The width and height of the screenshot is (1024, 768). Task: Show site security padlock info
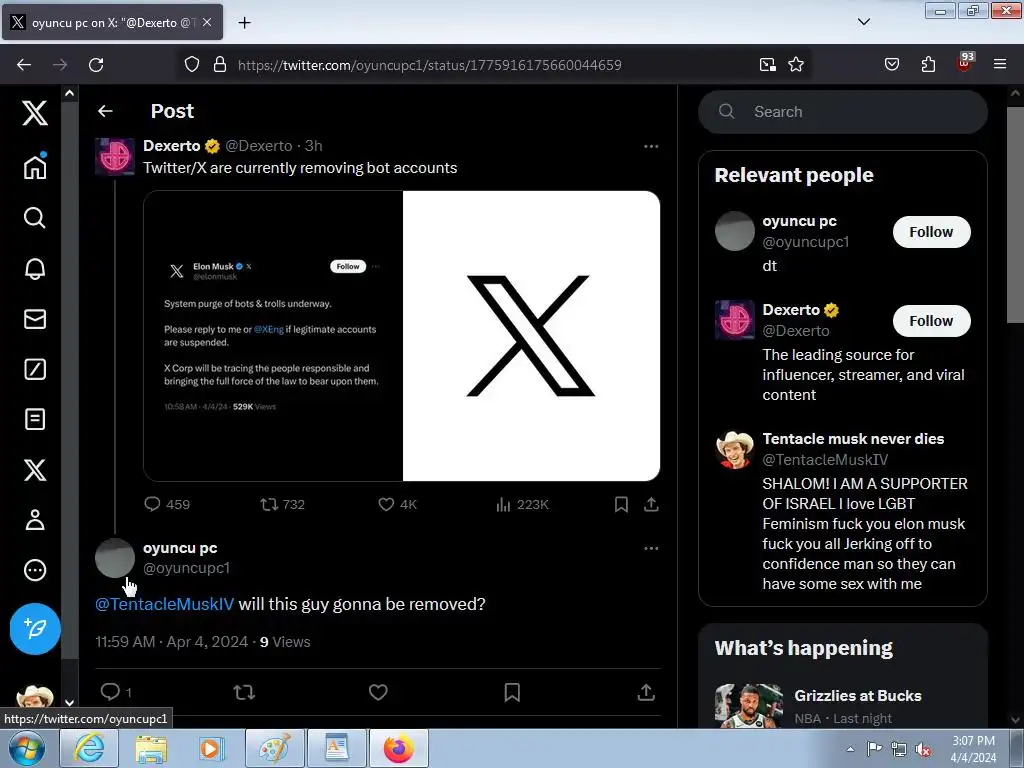pos(220,64)
